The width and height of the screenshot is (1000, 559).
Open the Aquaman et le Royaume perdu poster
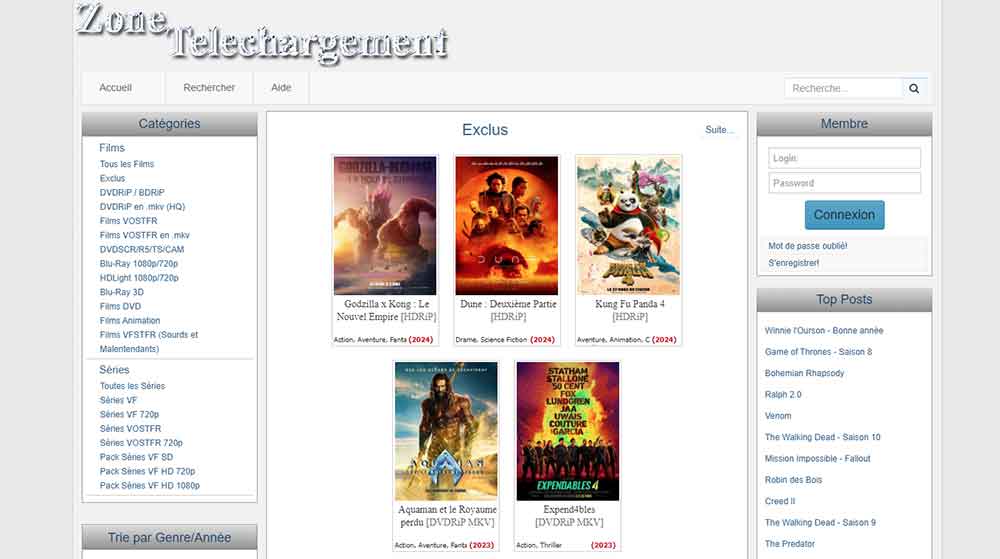pyautogui.click(x=446, y=432)
